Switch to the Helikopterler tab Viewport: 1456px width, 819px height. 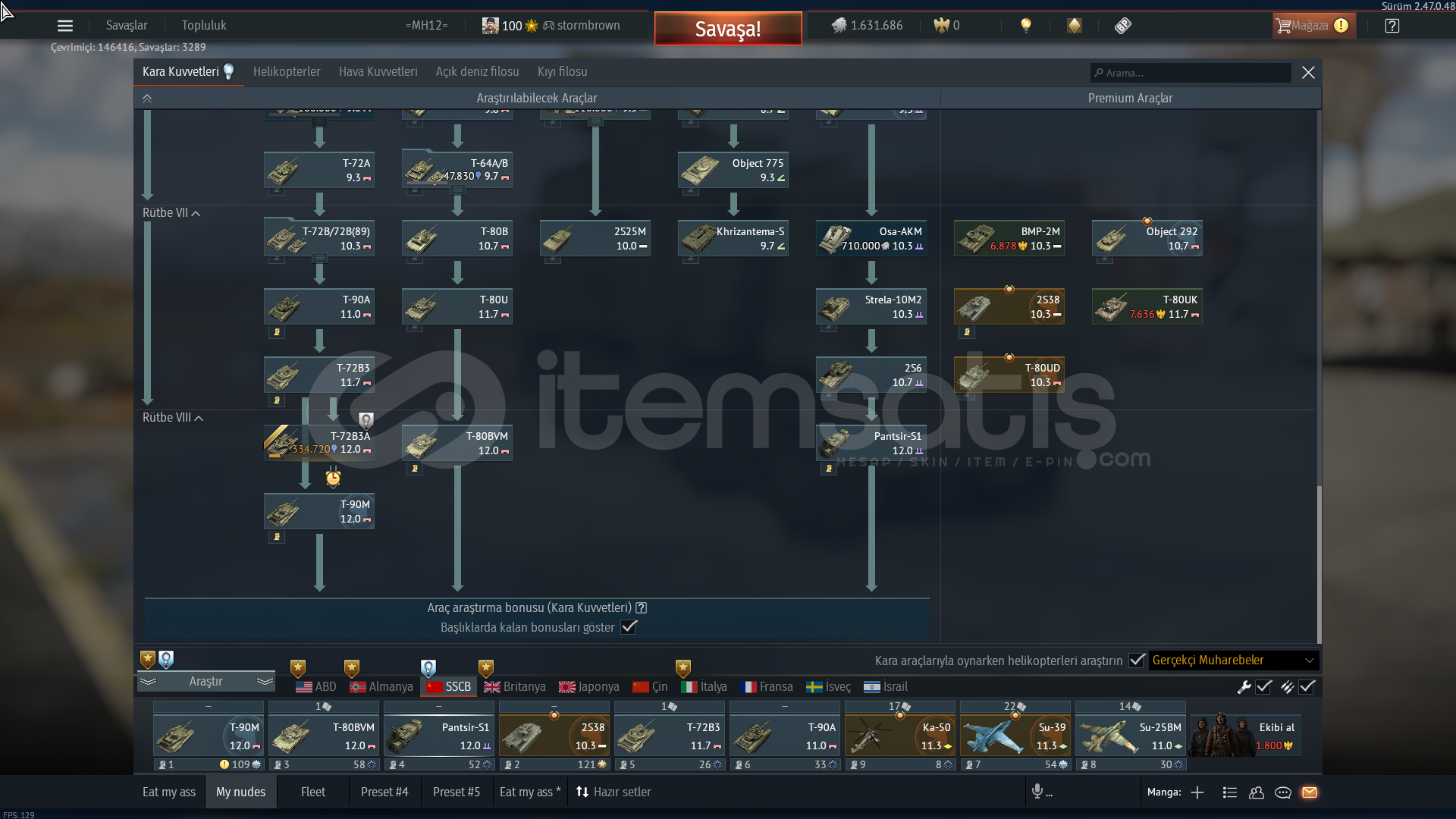coord(287,72)
